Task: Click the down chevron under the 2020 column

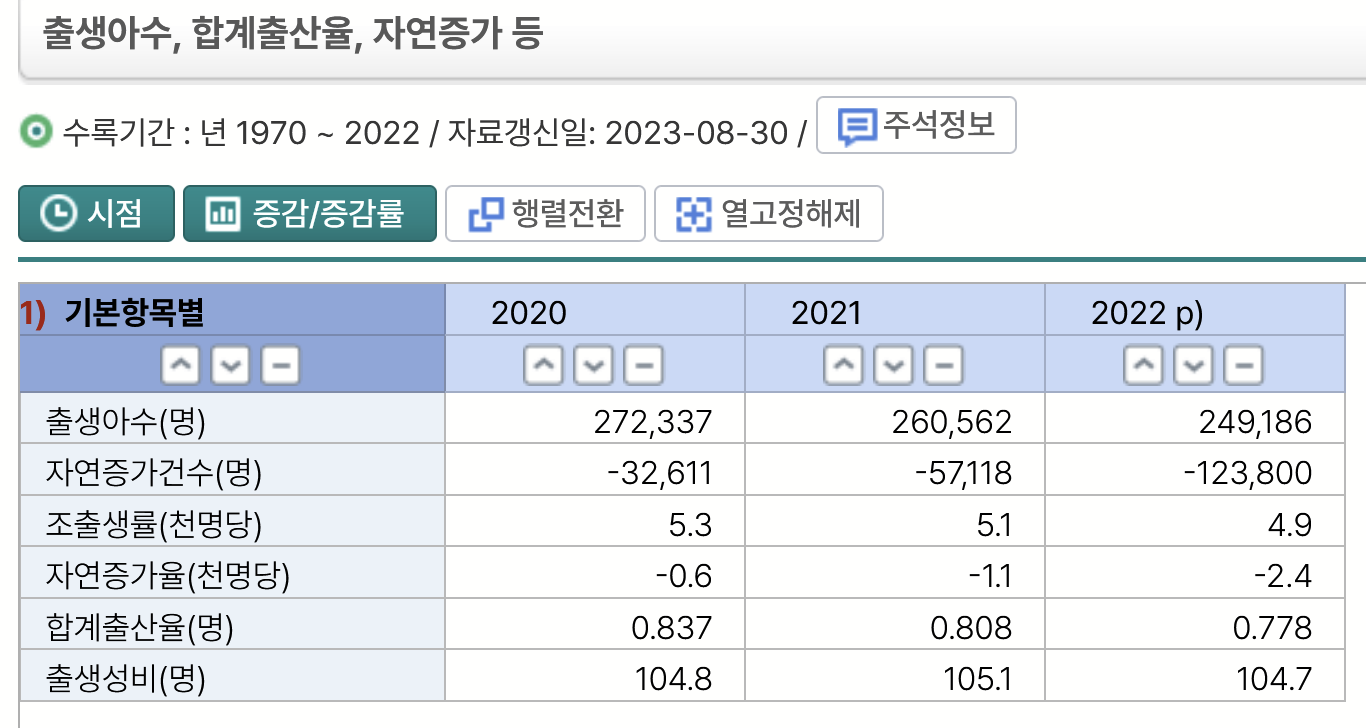Action: pyautogui.click(x=593, y=364)
